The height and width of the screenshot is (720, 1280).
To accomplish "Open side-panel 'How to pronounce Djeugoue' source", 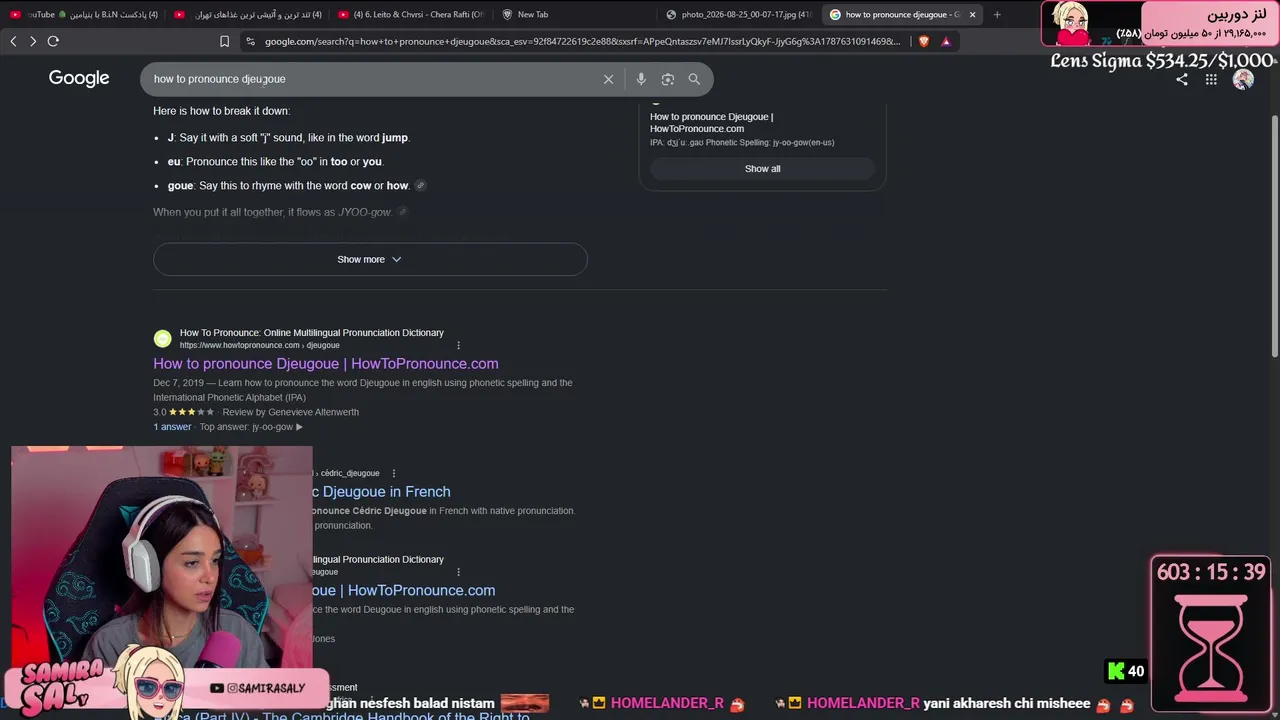I will [711, 123].
